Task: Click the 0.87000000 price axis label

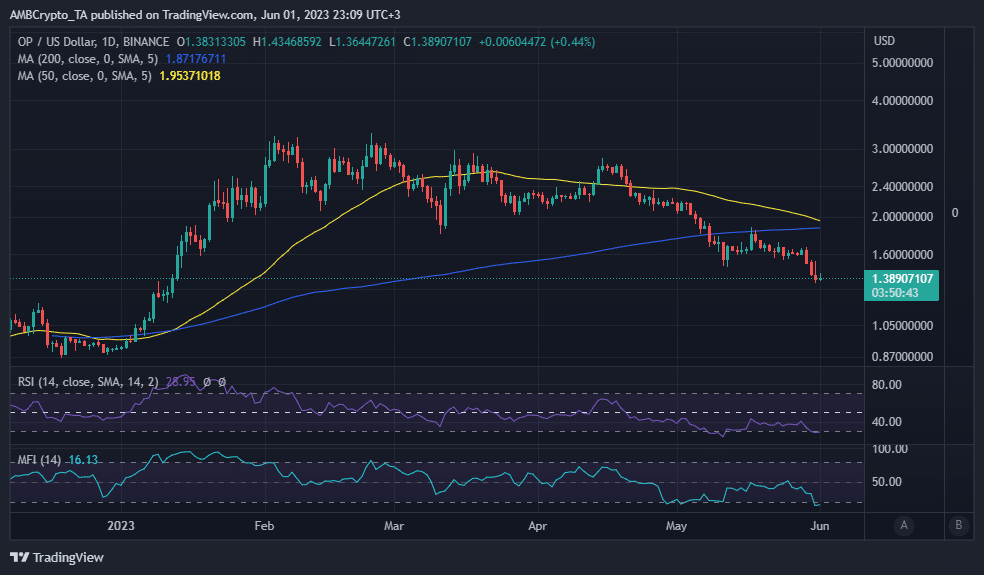Action: click(x=902, y=357)
